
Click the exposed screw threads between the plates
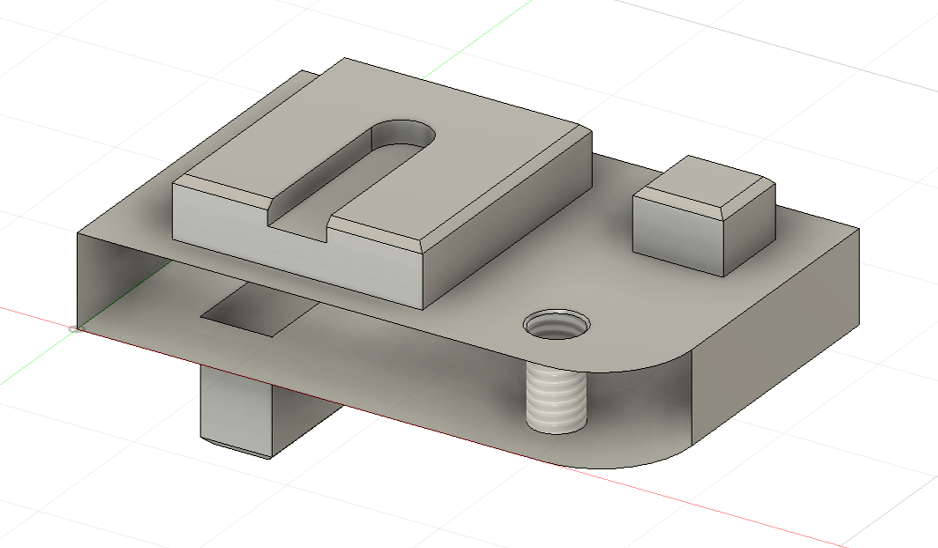tap(554, 397)
